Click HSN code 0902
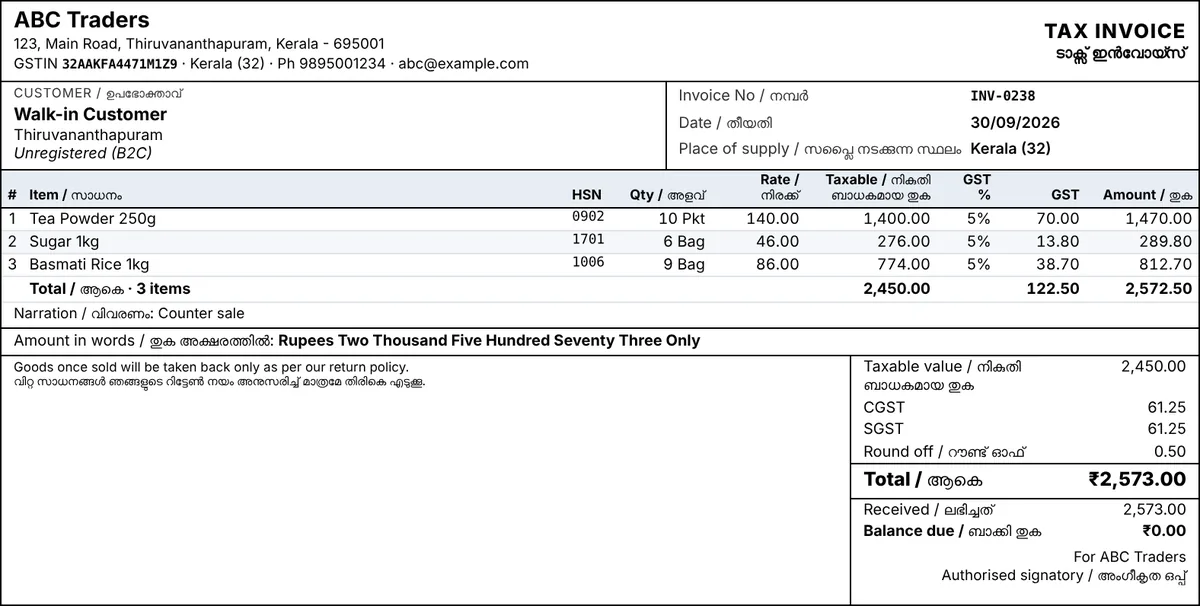The width and height of the screenshot is (1200, 606). (x=588, y=216)
